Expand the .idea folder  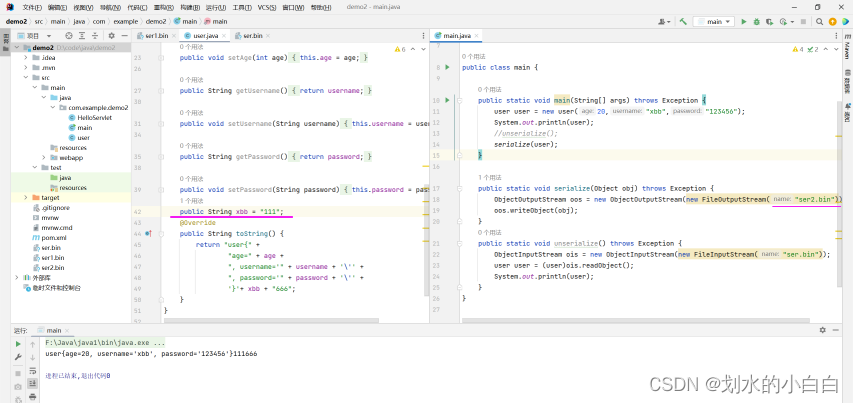26,58
